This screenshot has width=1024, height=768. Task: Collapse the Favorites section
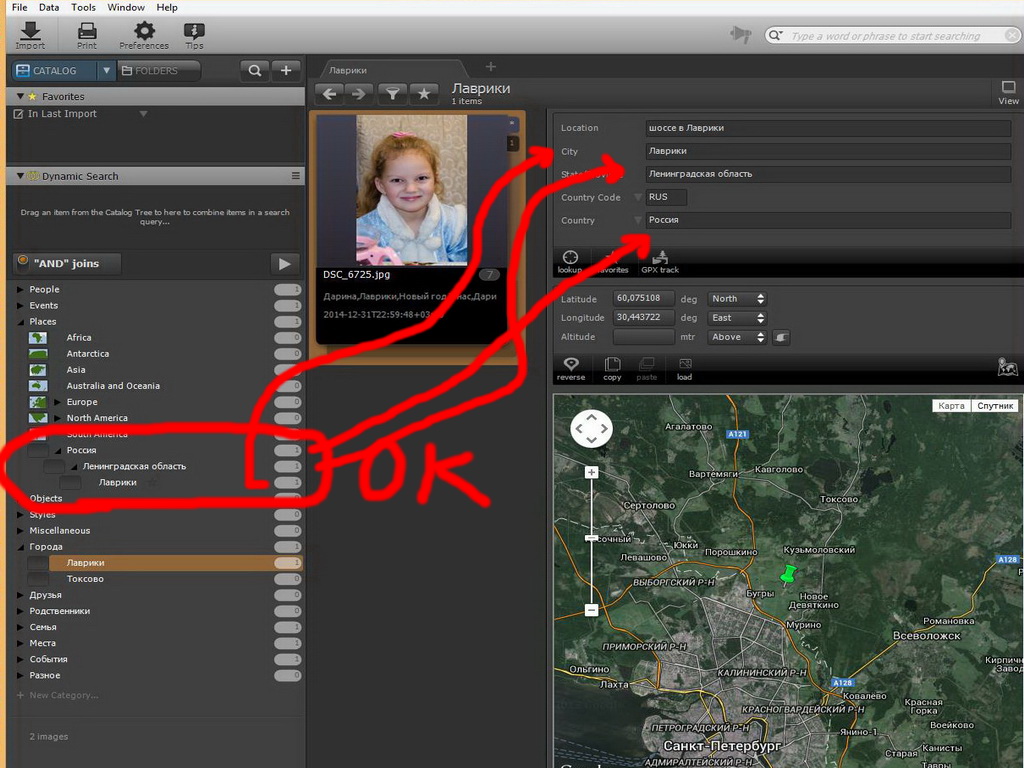(x=20, y=96)
